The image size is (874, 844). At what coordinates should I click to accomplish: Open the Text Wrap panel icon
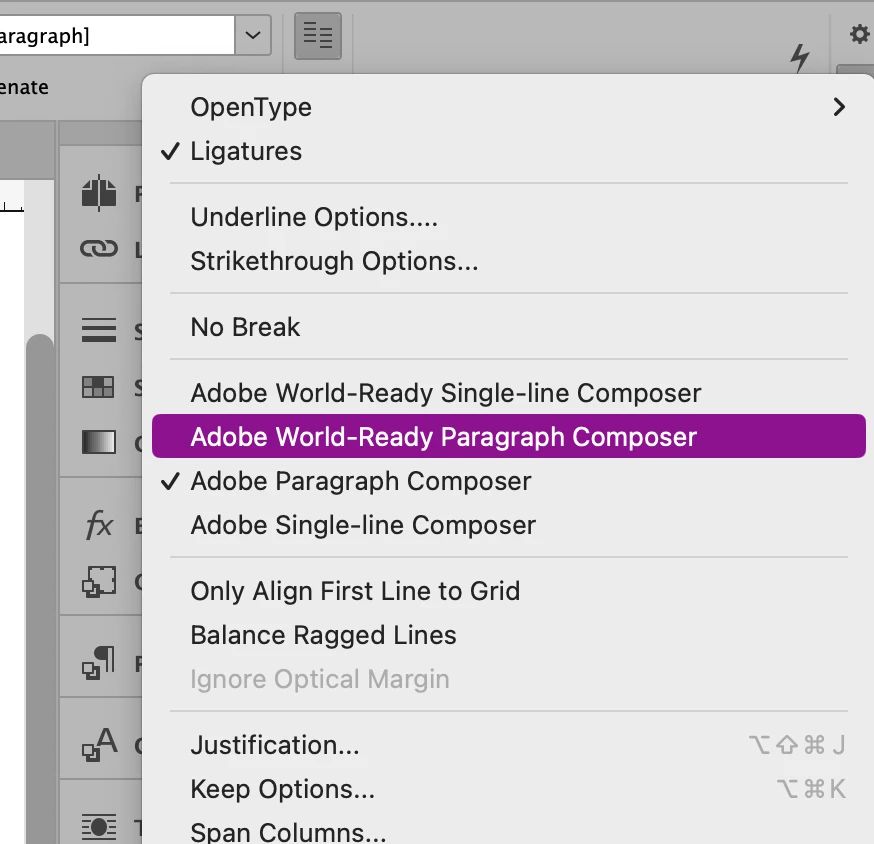click(x=99, y=827)
